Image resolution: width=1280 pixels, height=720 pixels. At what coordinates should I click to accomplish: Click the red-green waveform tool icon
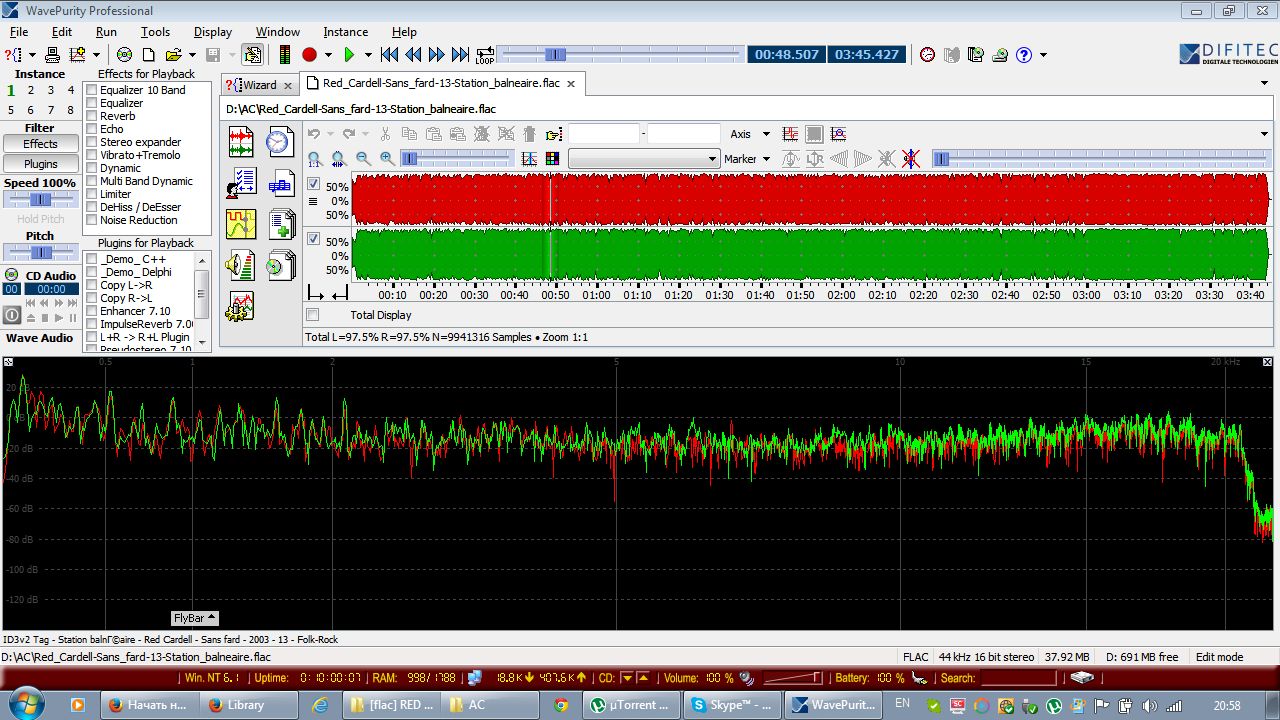pyautogui.click(x=241, y=141)
